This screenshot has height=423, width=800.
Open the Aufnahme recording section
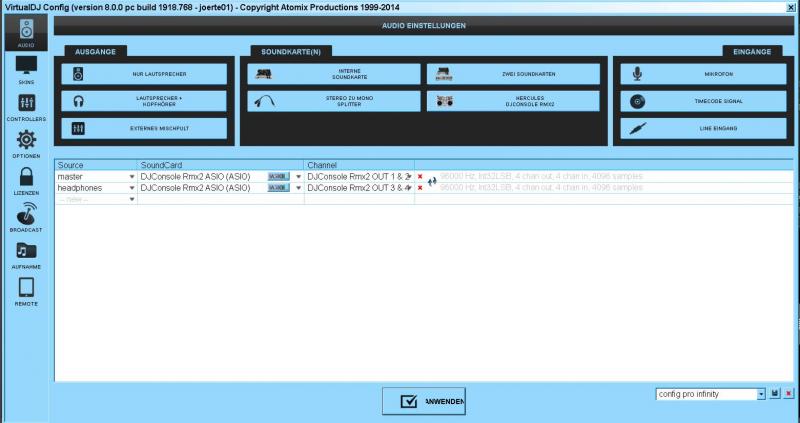click(26, 256)
